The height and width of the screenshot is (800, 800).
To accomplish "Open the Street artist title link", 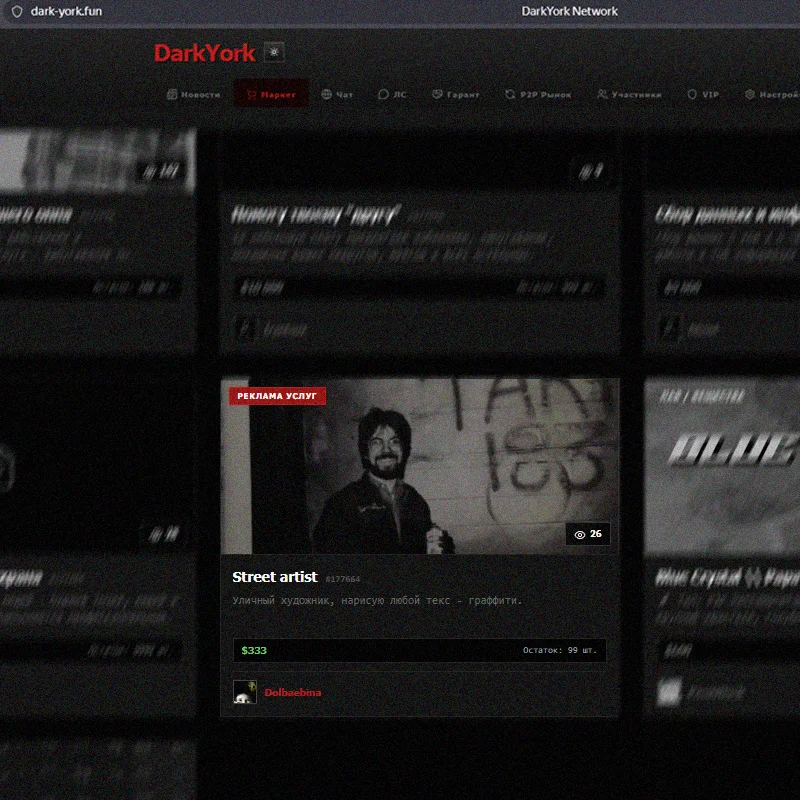I will point(274,577).
